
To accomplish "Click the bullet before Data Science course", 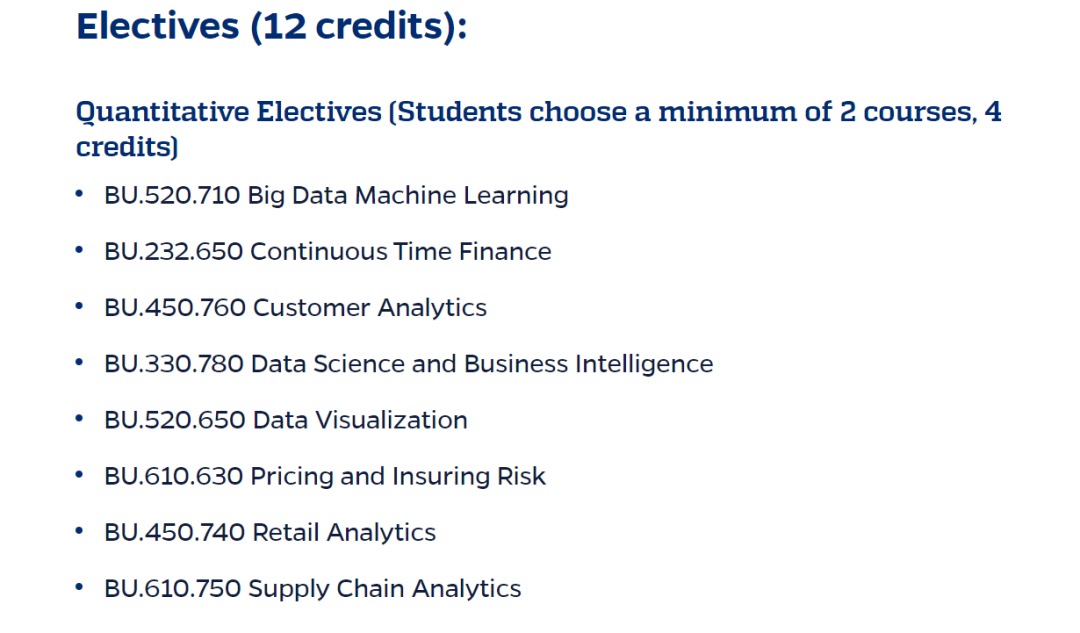I will 79,362.
